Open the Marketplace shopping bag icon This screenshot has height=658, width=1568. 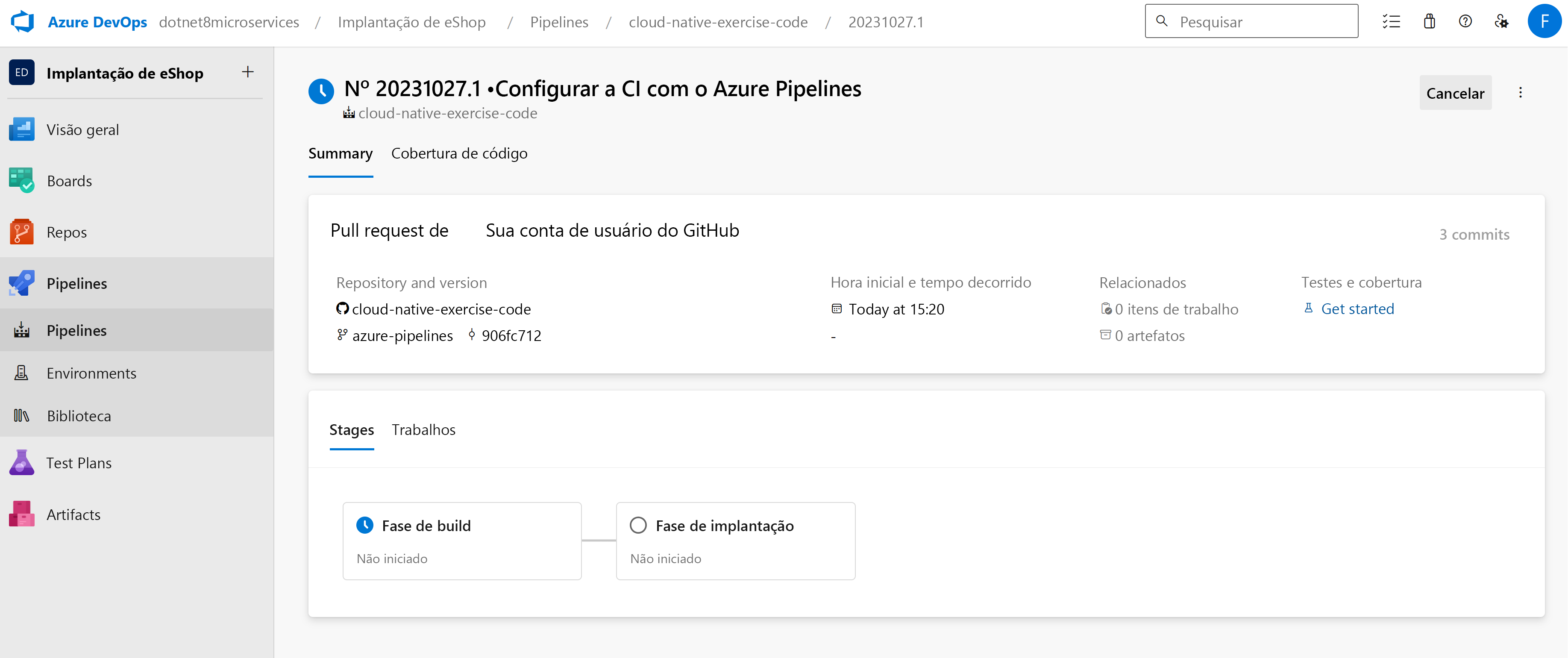point(1429,21)
